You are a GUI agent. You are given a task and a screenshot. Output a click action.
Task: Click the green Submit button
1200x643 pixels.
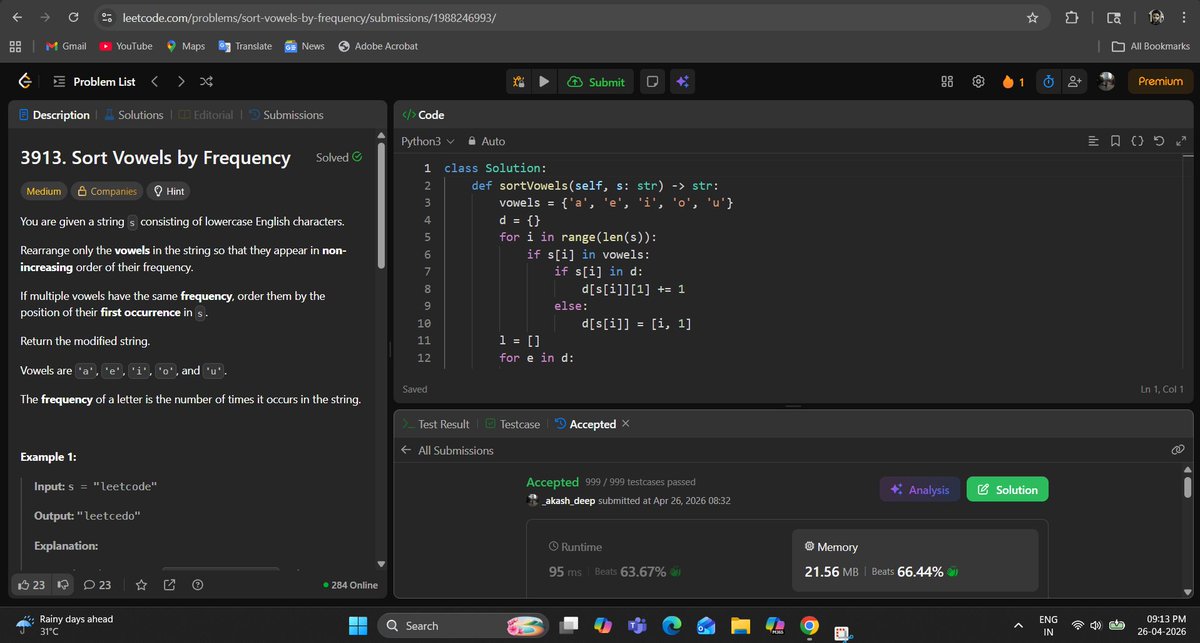596,81
